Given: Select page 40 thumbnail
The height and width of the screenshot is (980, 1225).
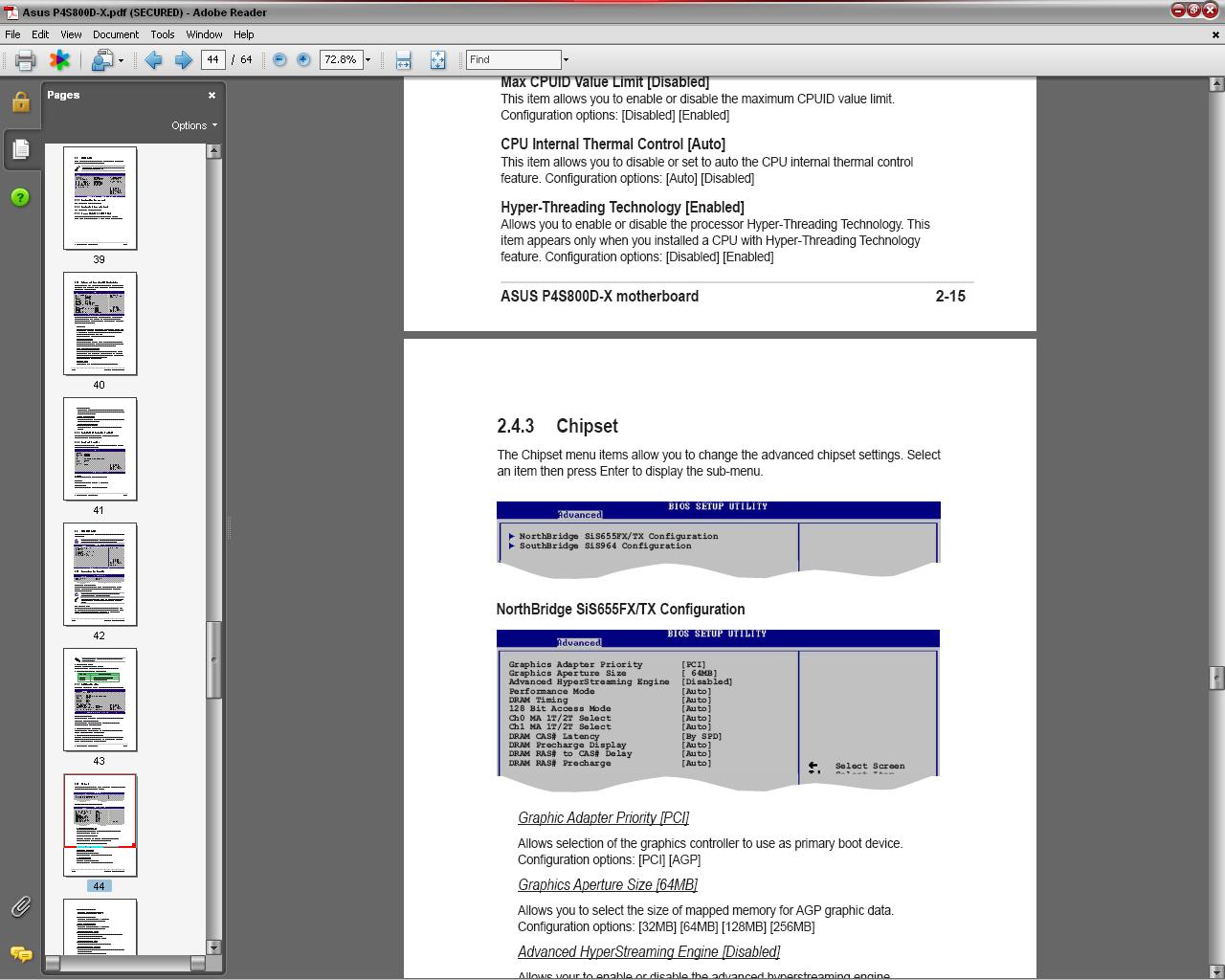Looking at the screenshot, I should coord(100,323).
